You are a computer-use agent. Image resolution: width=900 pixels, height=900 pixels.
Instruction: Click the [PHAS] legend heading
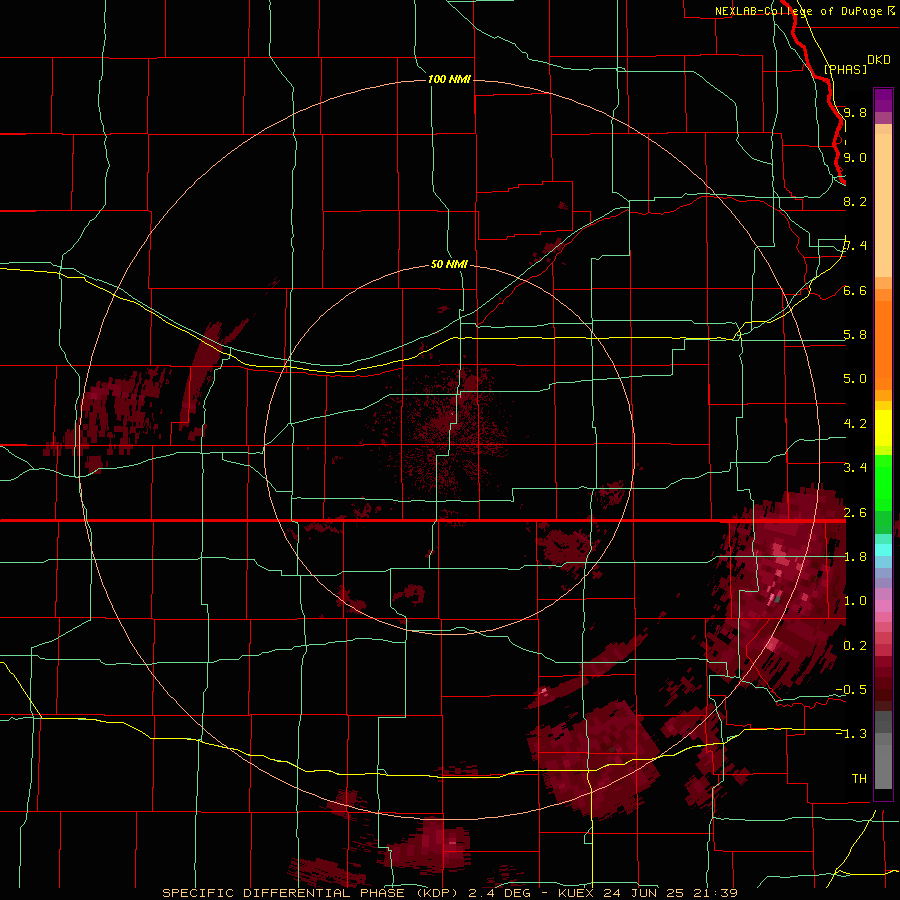(x=845, y=69)
